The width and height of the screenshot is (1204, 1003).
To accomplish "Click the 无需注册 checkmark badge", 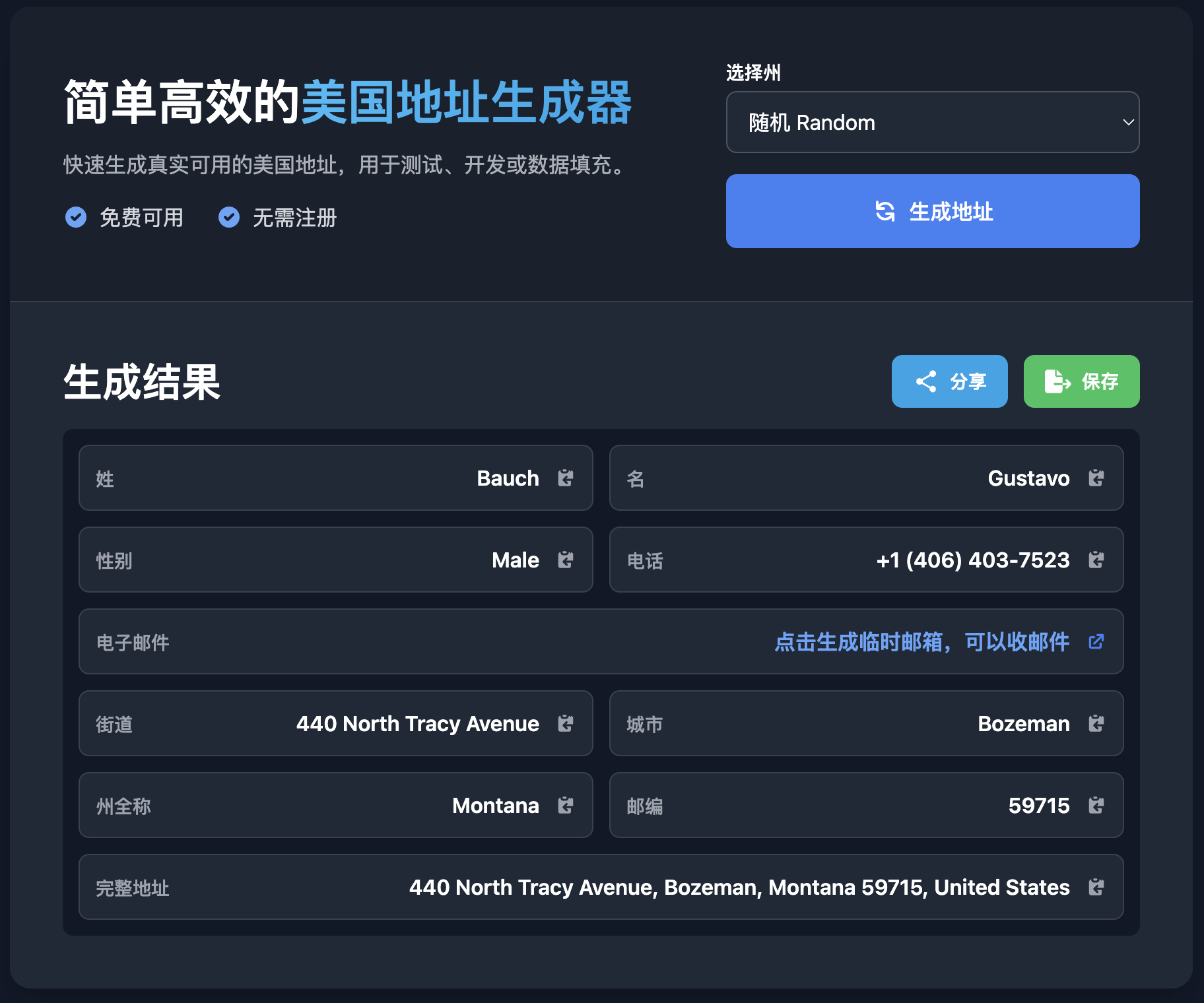I will pyautogui.click(x=228, y=218).
